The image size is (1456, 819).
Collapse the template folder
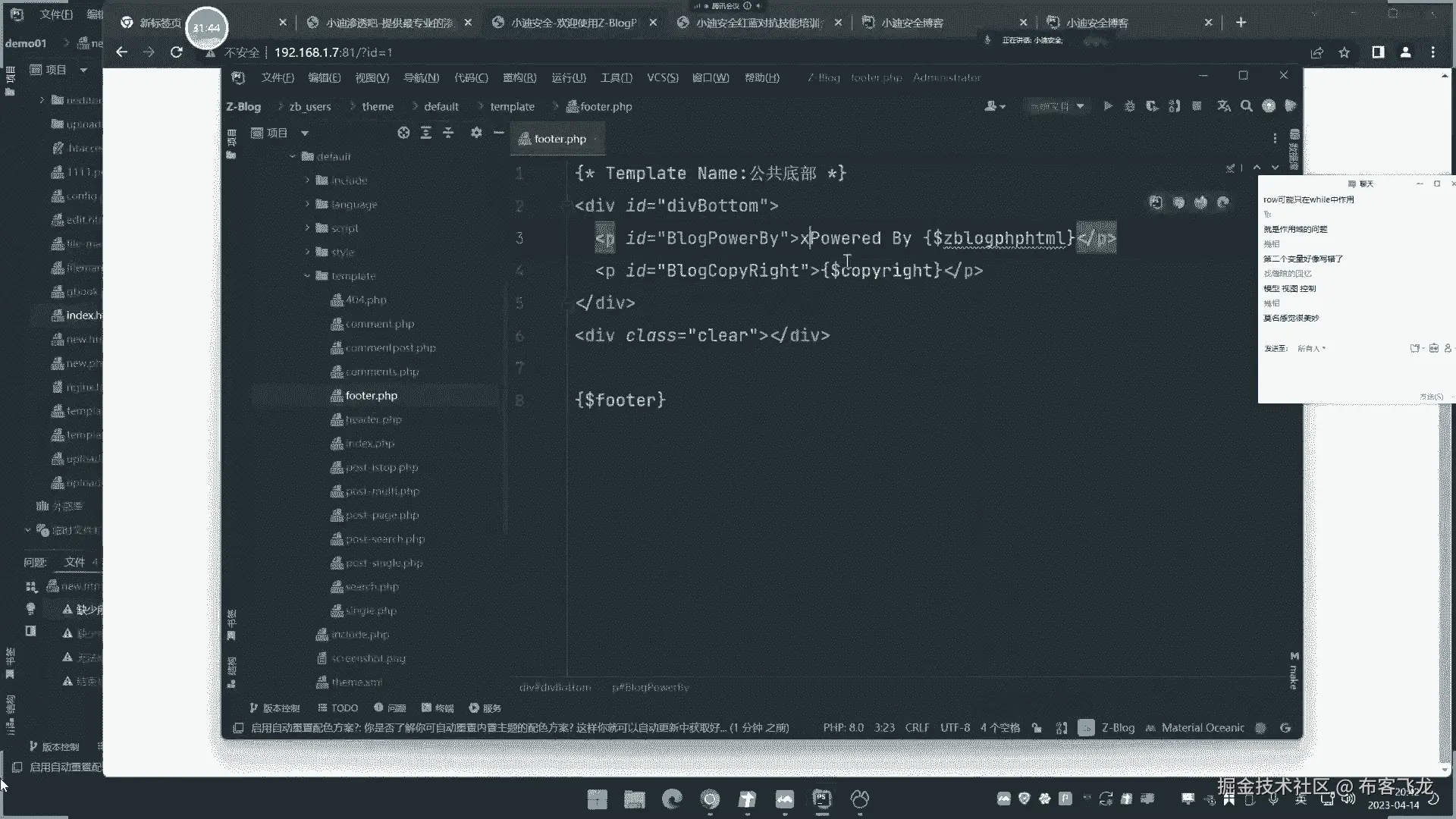[x=307, y=276]
